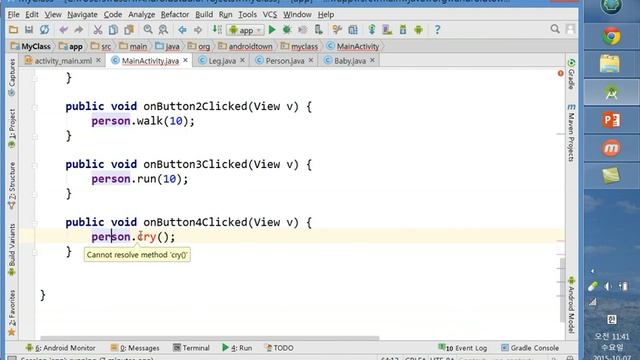The width and height of the screenshot is (640, 360).
Task: Toggle the Gradle side panel
Action: coord(571,74)
